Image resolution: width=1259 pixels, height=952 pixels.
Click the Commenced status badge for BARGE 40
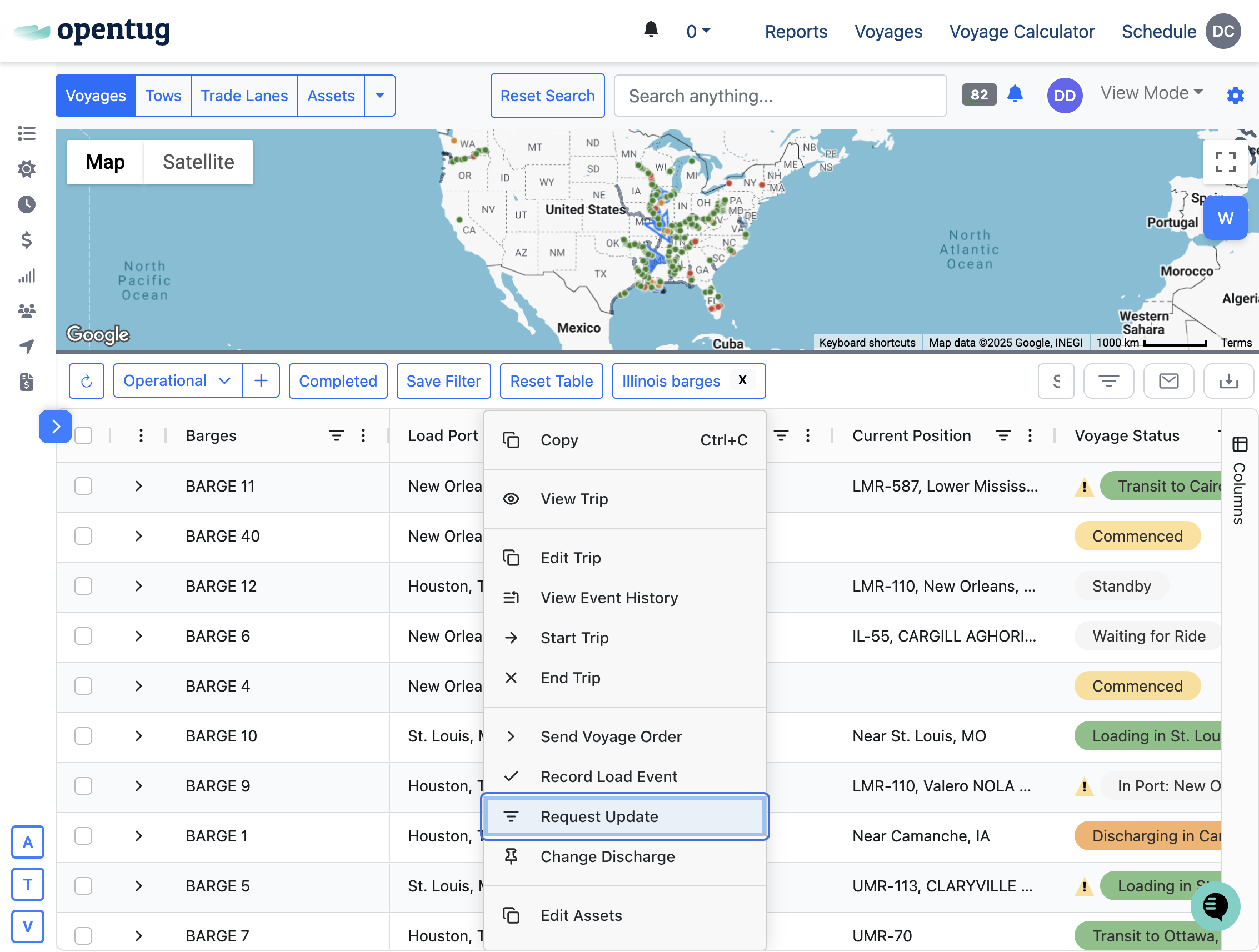[1137, 537]
